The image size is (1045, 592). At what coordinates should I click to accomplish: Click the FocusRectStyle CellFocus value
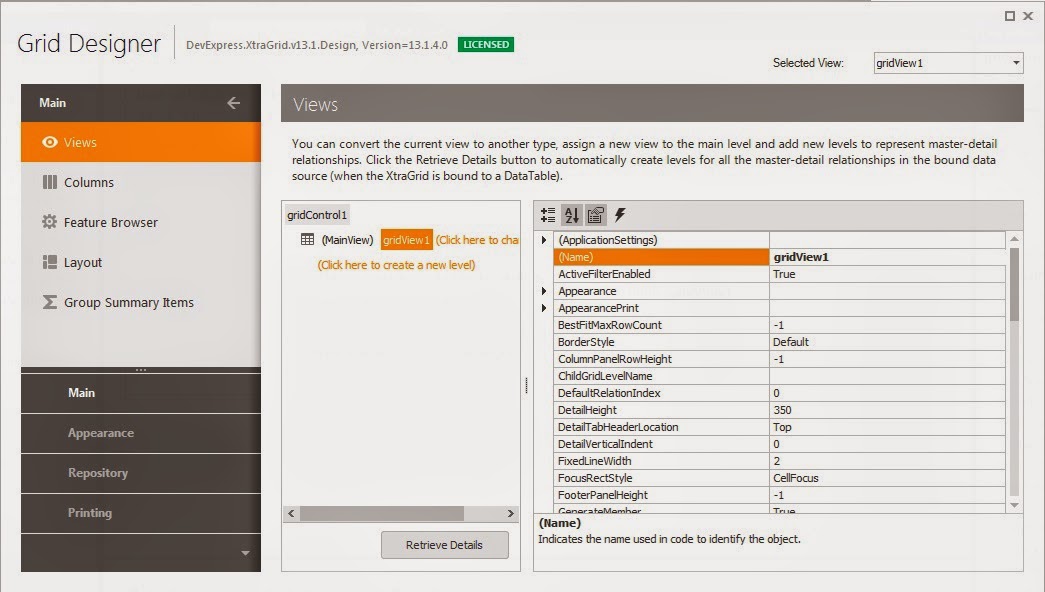[887, 478]
